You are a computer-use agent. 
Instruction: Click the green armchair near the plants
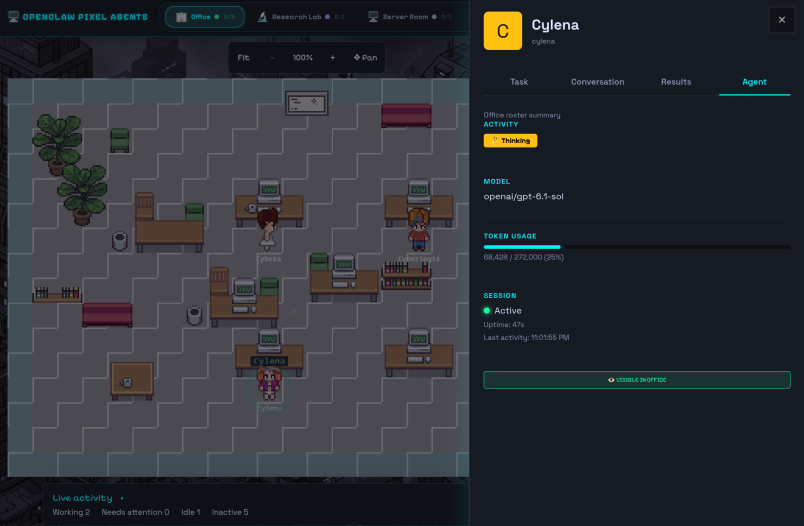click(119, 140)
